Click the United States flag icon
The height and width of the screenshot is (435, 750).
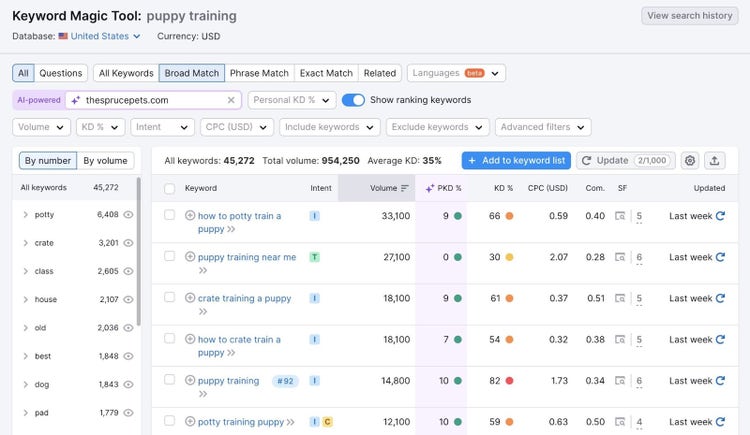pyautogui.click(x=63, y=36)
